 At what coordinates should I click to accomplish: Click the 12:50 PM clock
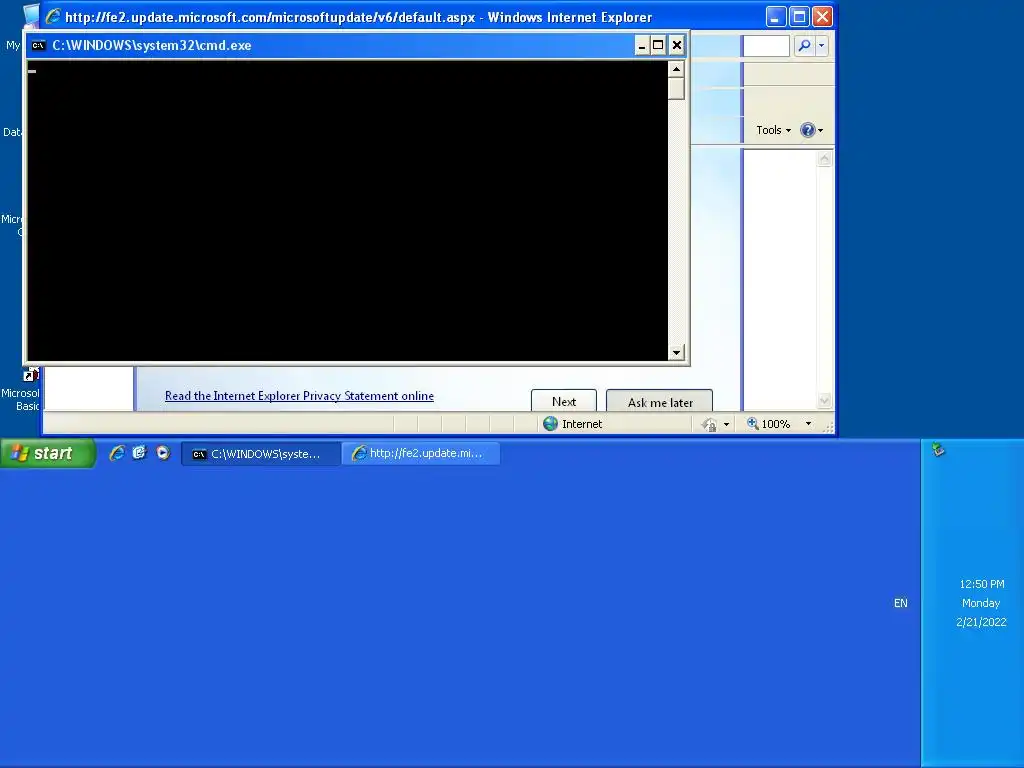(x=982, y=584)
